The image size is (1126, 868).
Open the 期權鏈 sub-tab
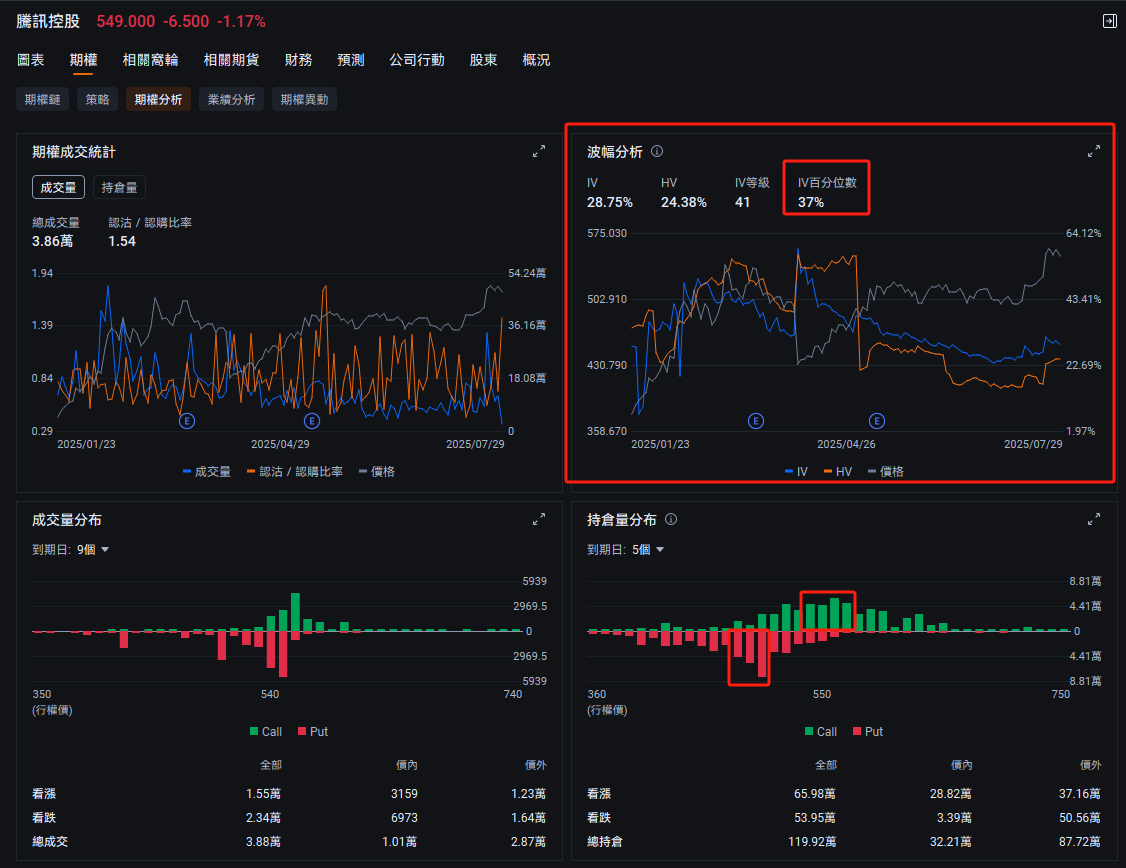(42, 99)
